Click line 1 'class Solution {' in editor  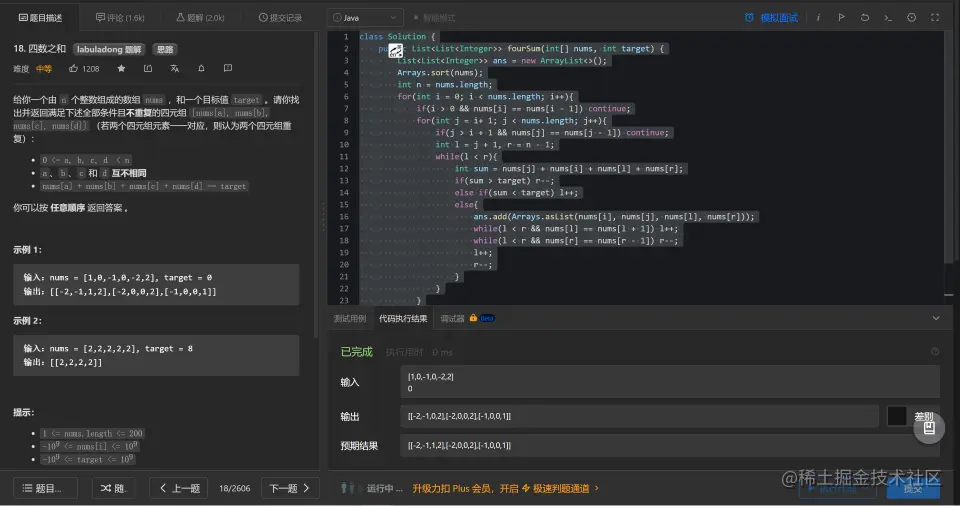coord(397,36)
